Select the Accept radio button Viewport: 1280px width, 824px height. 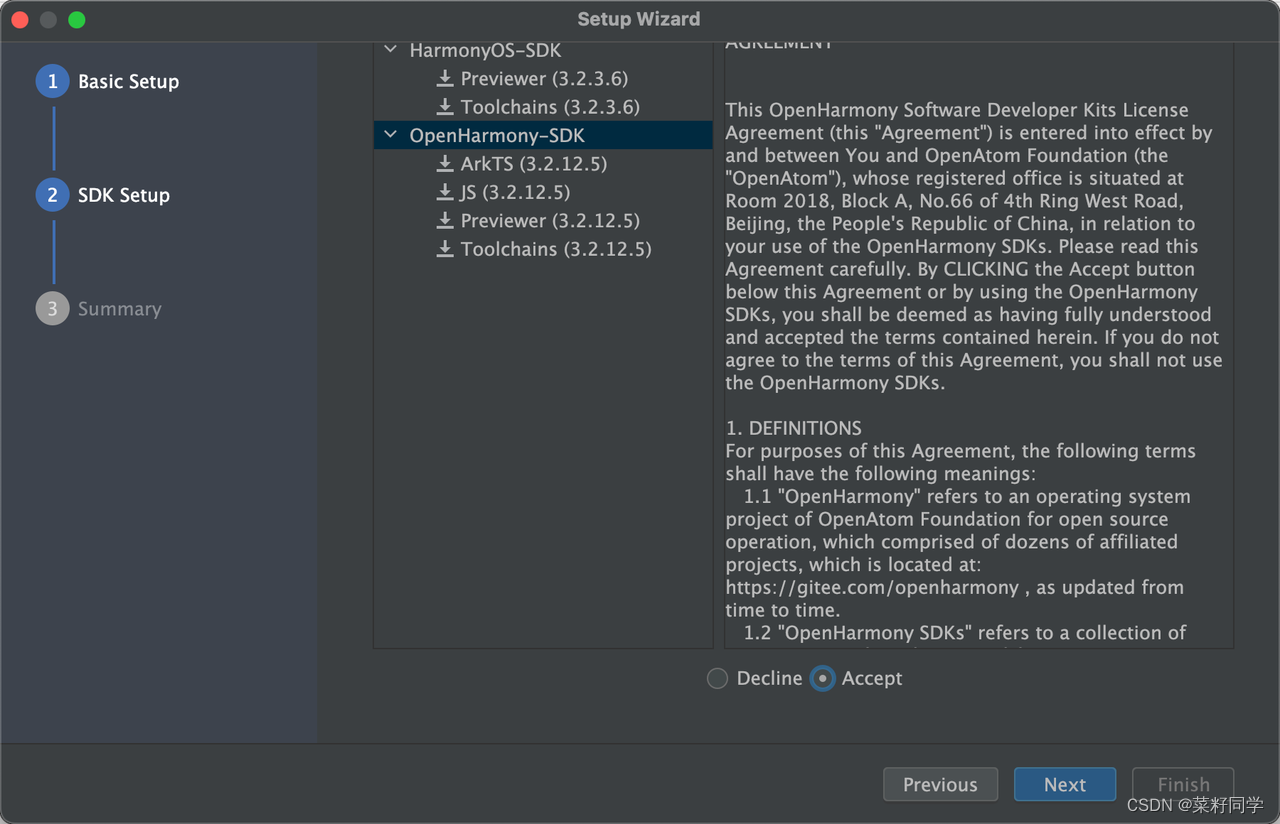point(822,679)
